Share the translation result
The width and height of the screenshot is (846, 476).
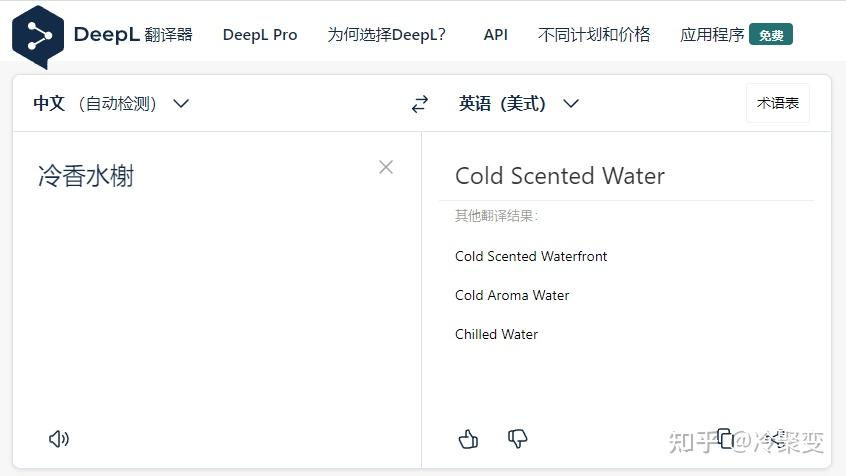[775, 438]
